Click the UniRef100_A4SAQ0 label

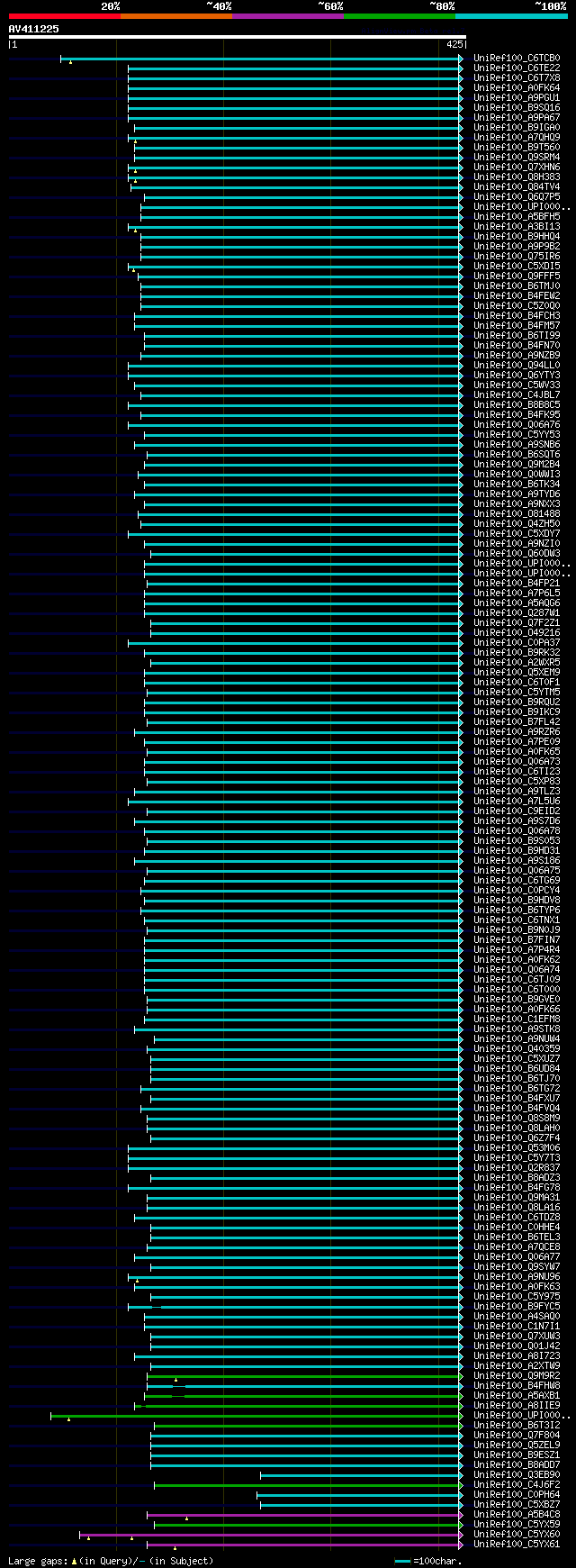coord(517,1317)
